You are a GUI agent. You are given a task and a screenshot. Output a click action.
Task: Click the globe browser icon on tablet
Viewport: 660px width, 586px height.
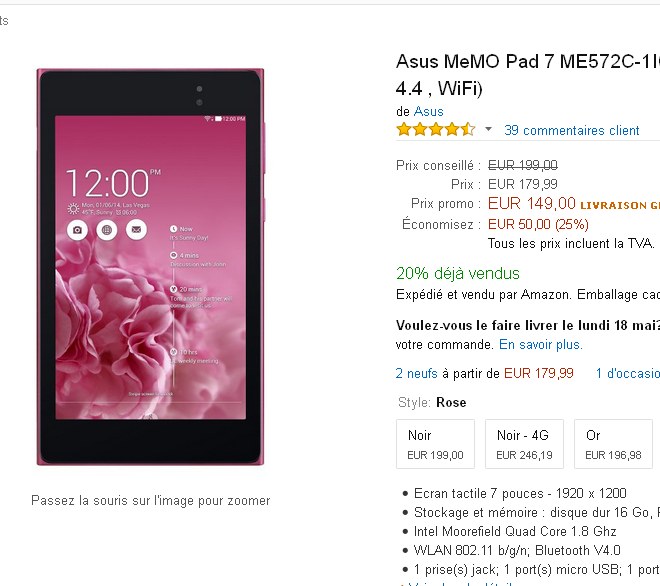(107, 230)
